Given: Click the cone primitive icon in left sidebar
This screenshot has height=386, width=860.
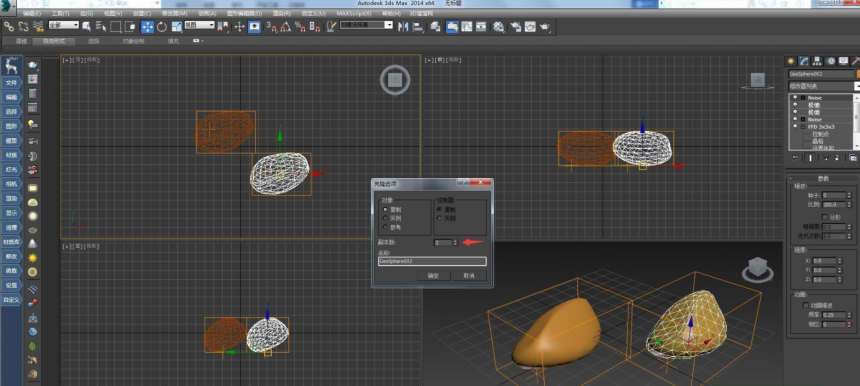Looking at the screenshot, I should [x=33, y=243].
